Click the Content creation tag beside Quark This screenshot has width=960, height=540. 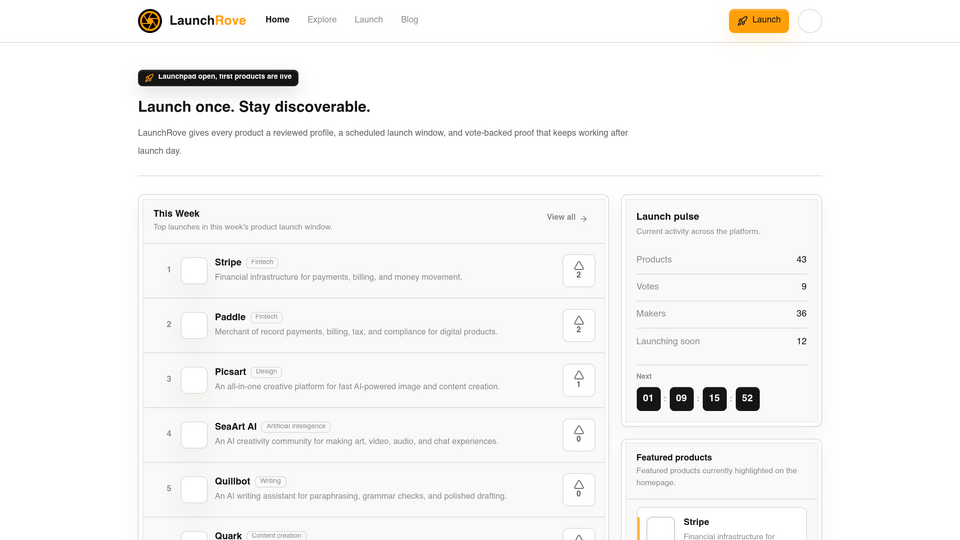276,535
